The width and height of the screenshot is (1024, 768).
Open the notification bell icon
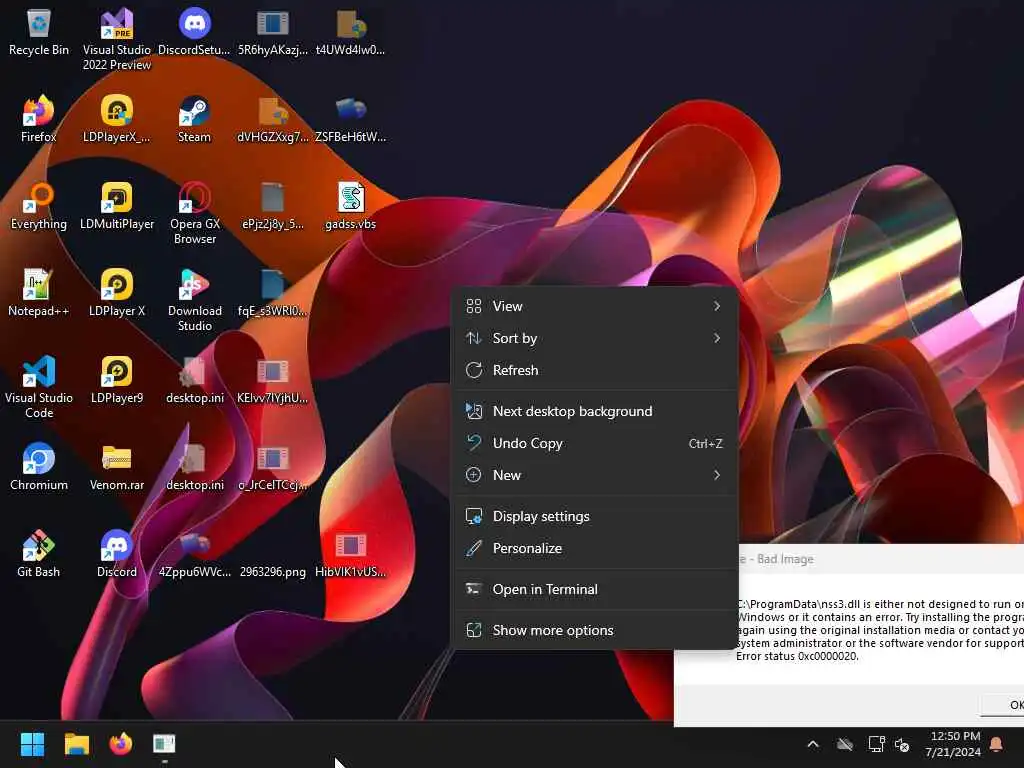coord(997,744)
